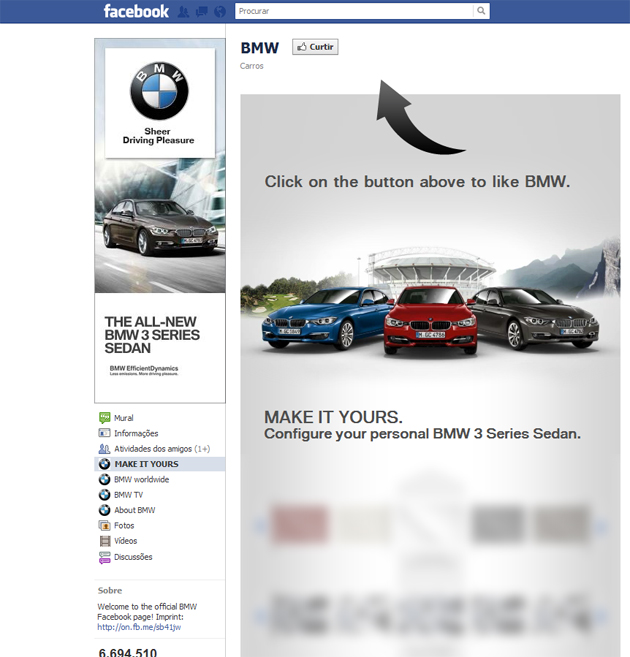
Task: Select the blurred dark grey swatch
Action: pyautogui.click(x=498, y=525)
